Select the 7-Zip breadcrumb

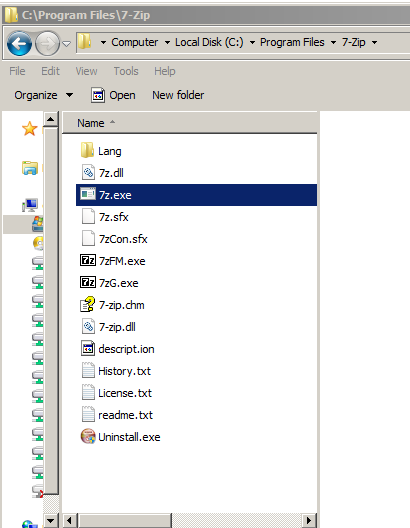[353, 42]
